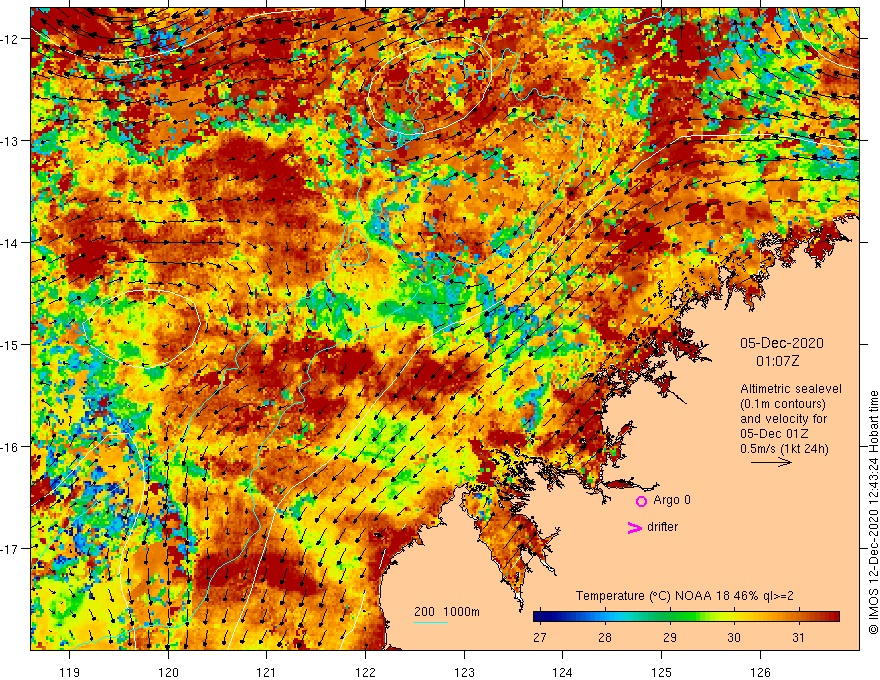Viewport: 880px width, 680px height.
Task: Click the longitude label 121
Action: 267,672
